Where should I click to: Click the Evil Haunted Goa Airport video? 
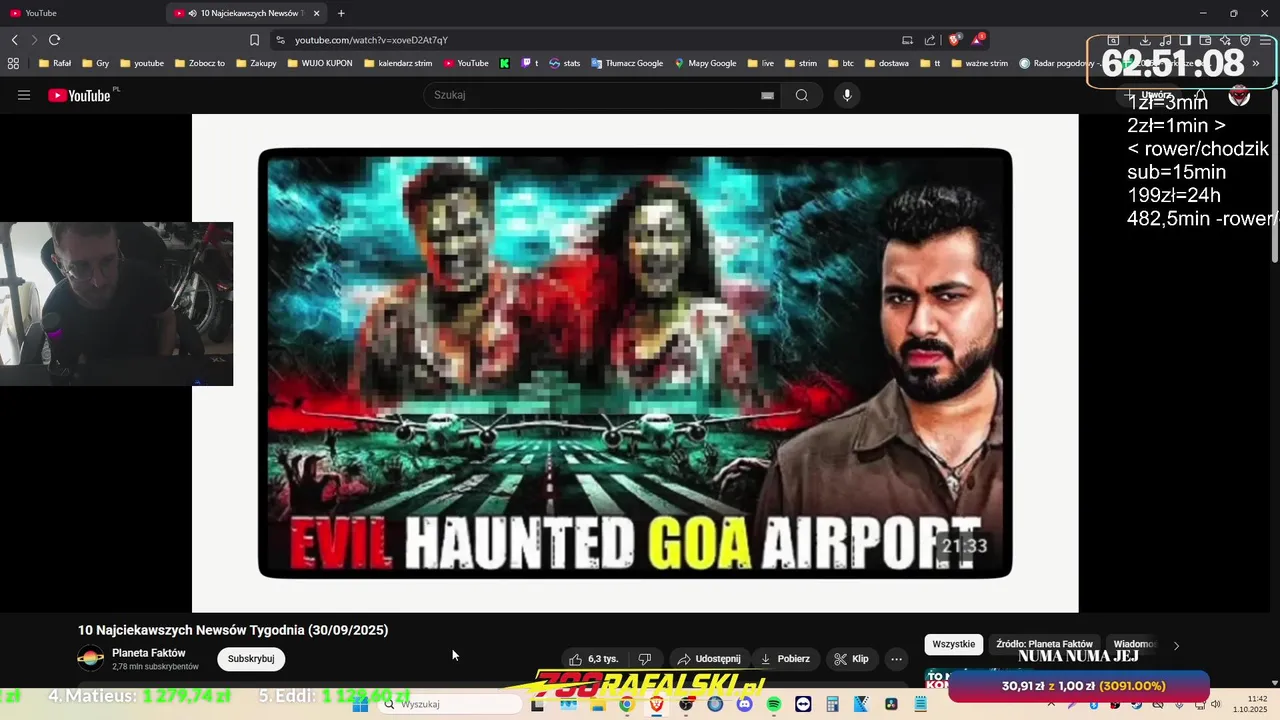coord(635,363)
